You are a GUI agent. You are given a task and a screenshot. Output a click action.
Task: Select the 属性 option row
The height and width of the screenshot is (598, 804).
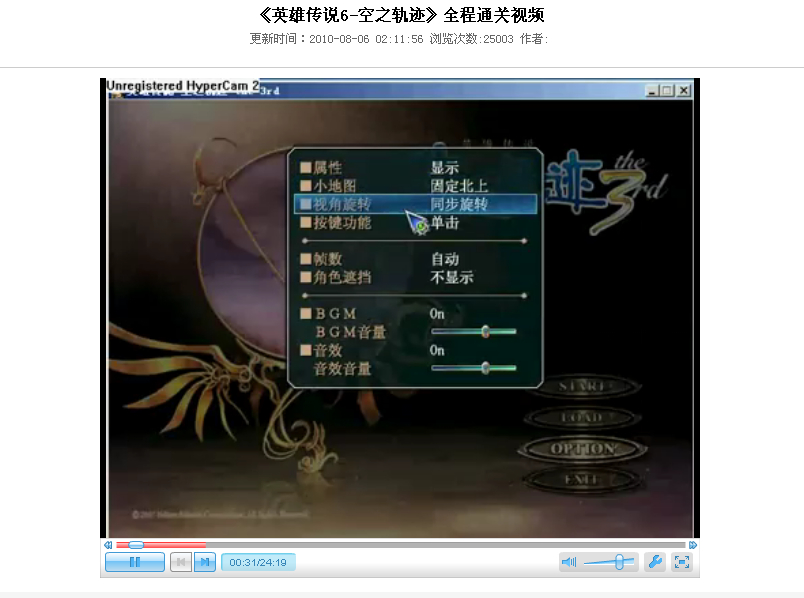(x=415, y=168)
